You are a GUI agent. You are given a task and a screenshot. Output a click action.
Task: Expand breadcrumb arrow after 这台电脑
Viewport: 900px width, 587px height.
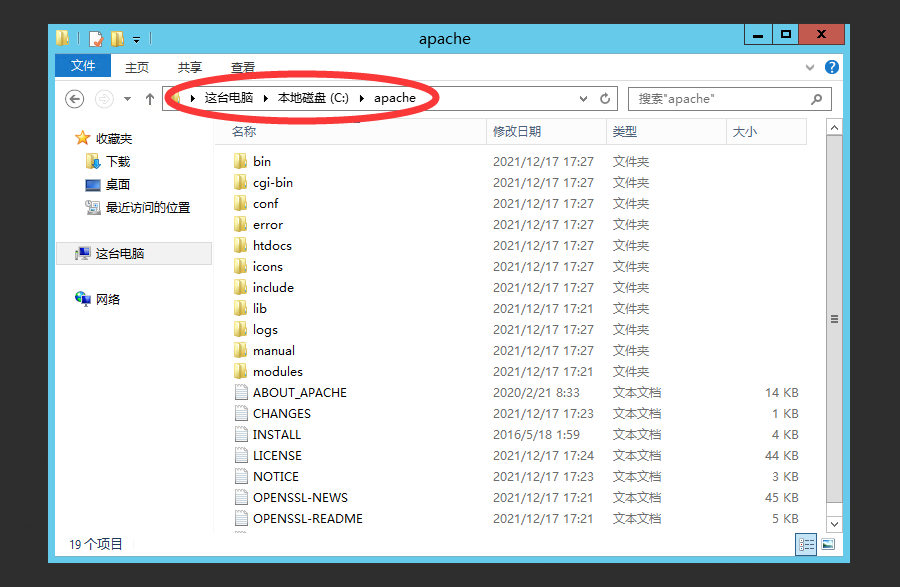pyautogui.click(x=266, y=99)
